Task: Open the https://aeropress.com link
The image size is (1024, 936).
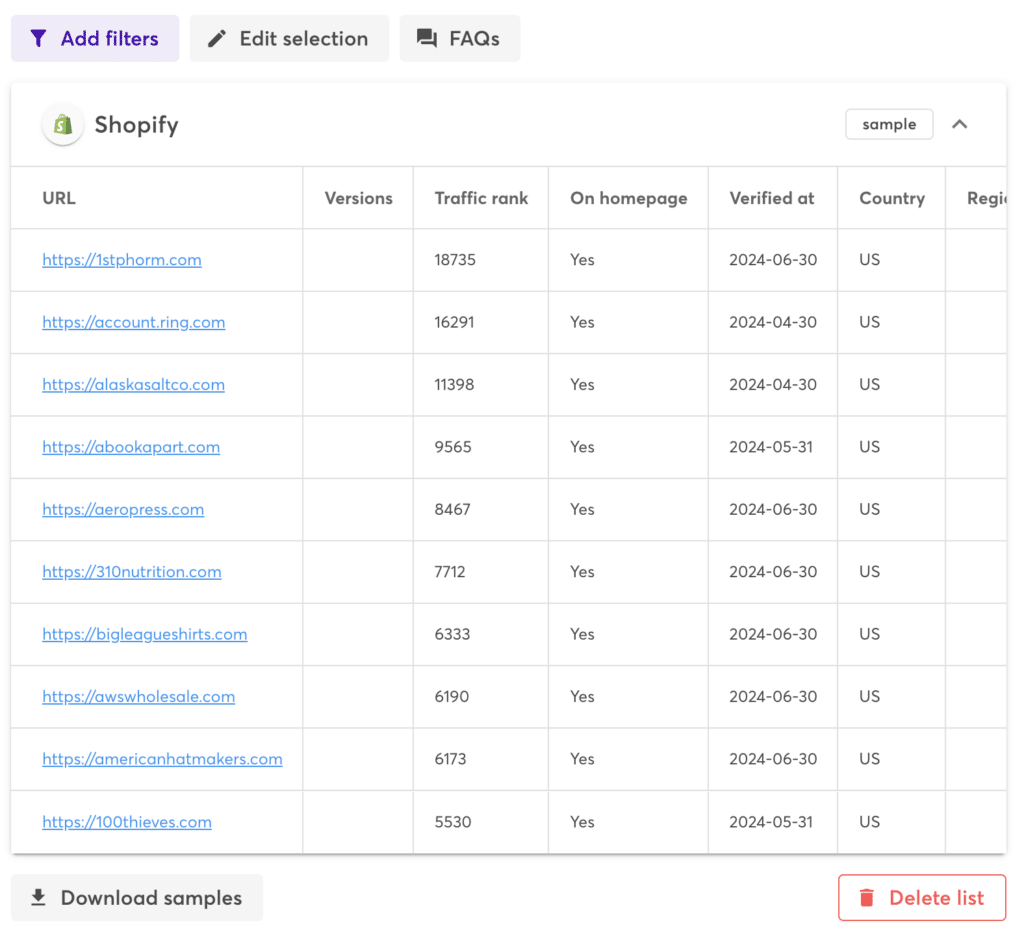Action: tap(123, 509)
